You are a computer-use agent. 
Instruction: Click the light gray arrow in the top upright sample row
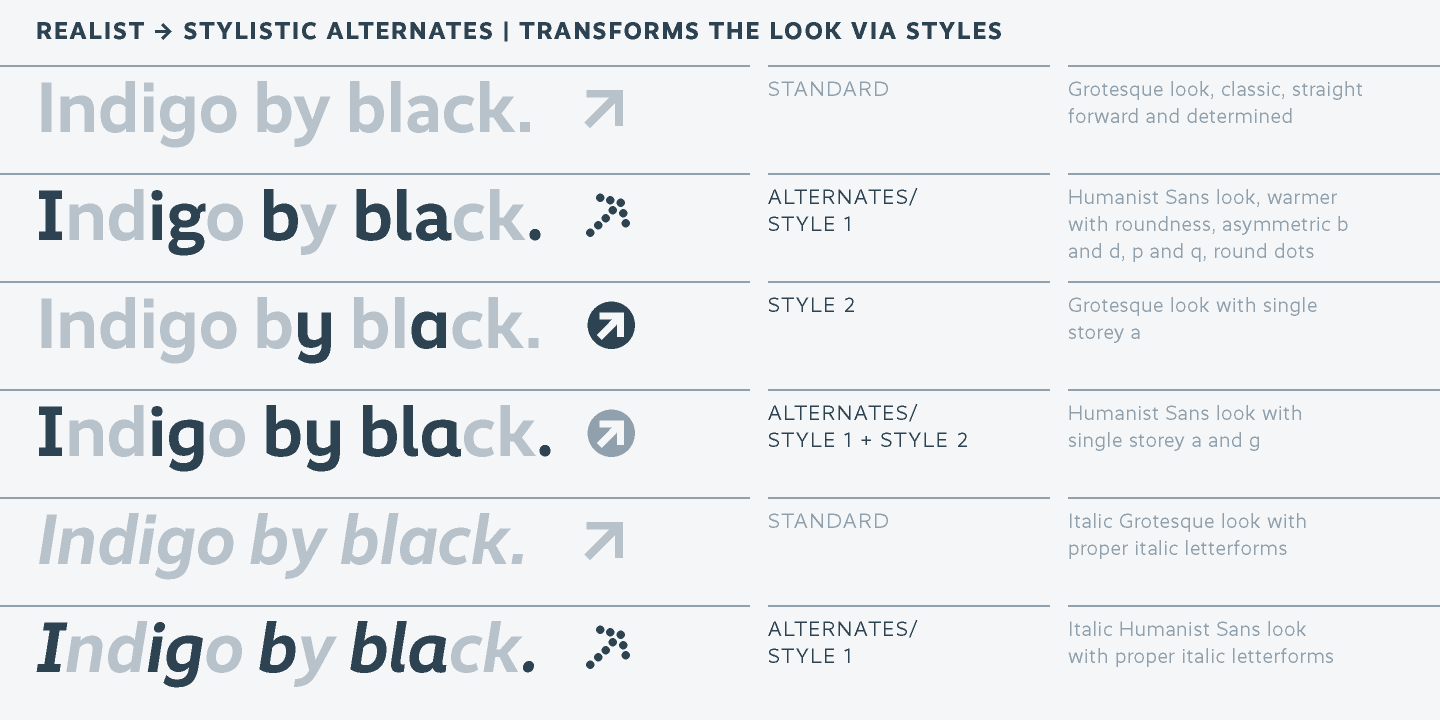[x=604, y=108]
